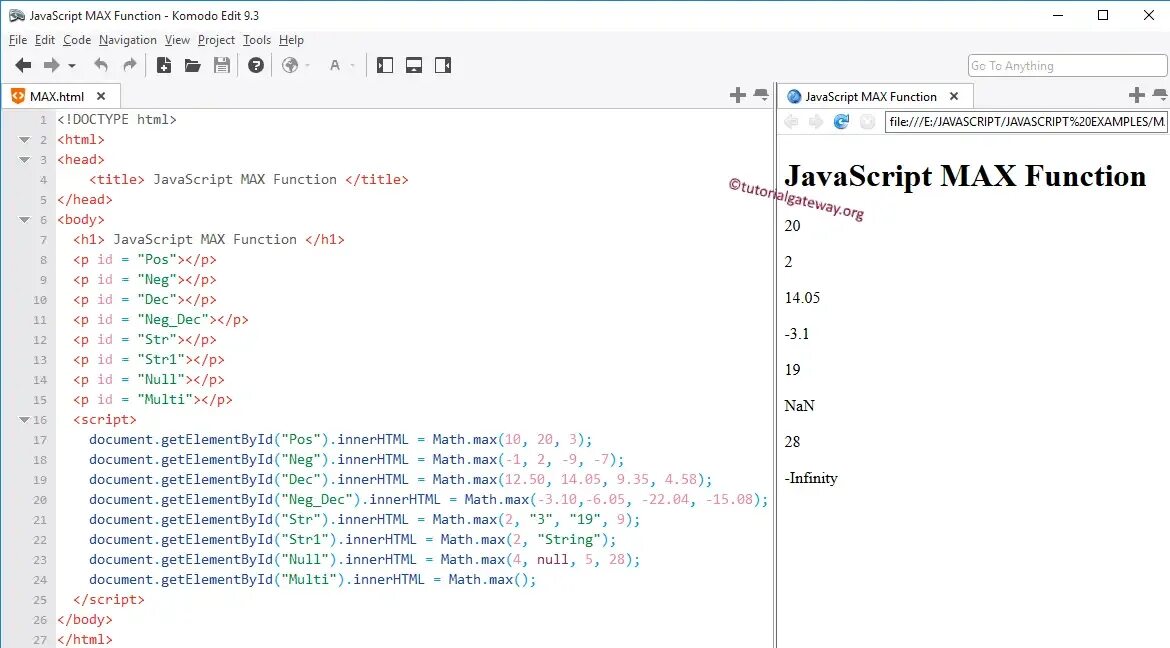Open the Edit menu
The image size is (1170, 648).
pos(45,40)
